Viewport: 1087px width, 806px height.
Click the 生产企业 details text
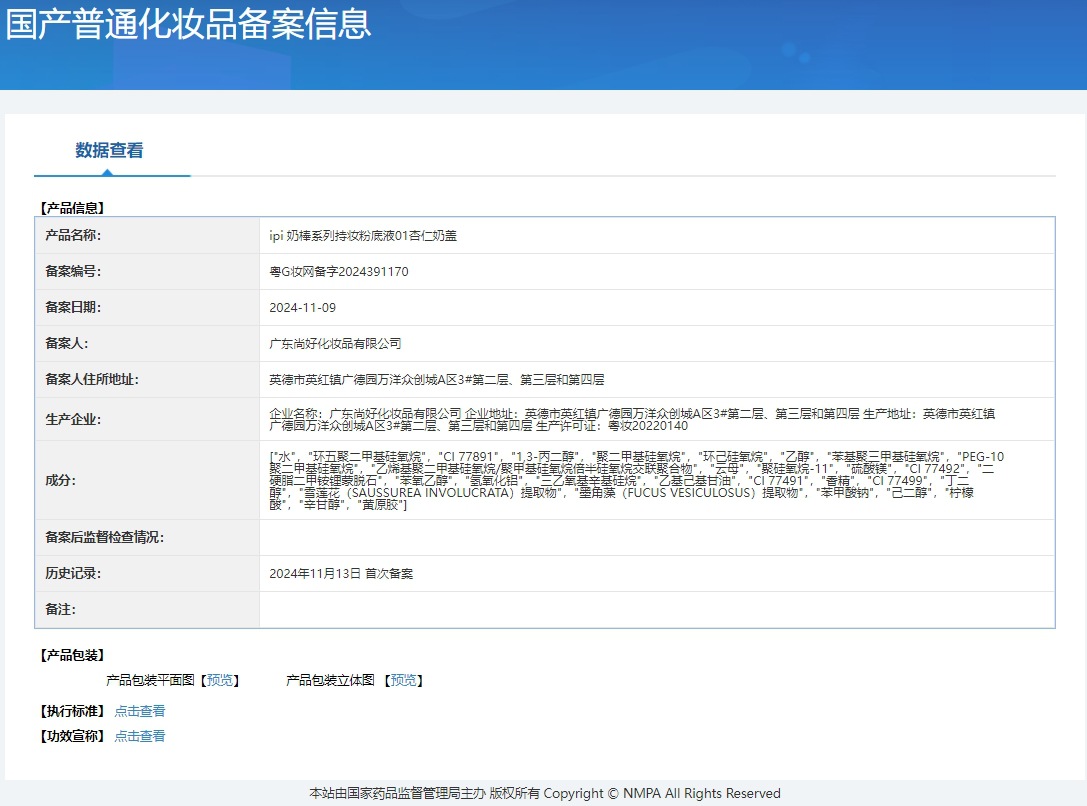632,419
